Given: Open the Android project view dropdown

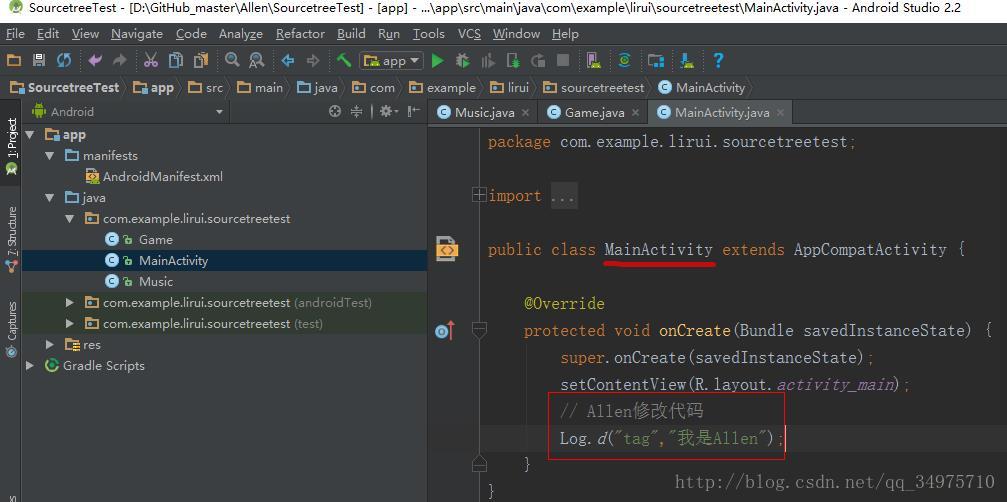Looking at the screenshot, I should 219,112.
